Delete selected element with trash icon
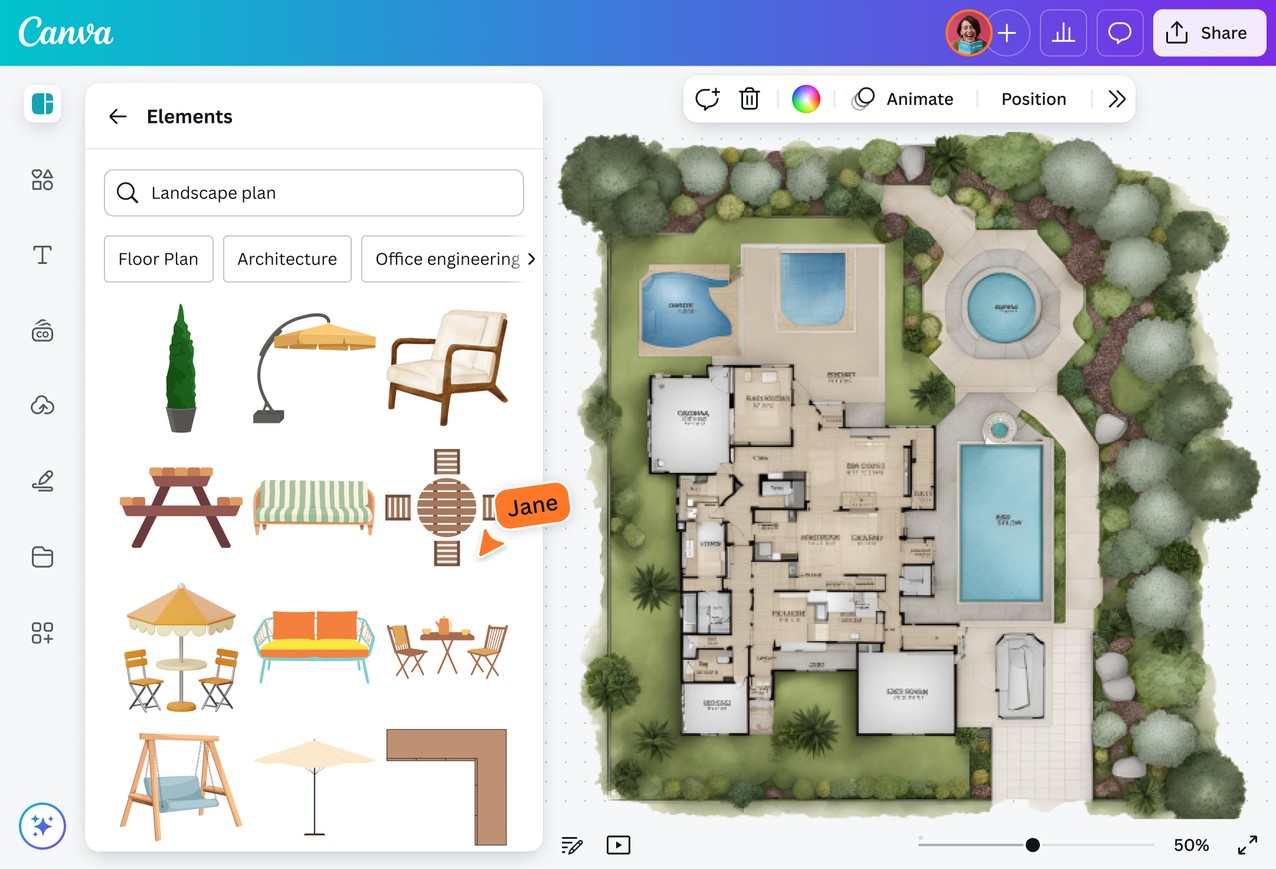Viewport: 1276px width, 869px height. click(x=749, y=99)
